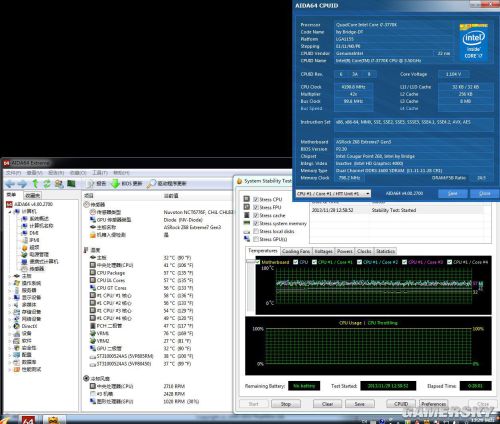Enable the Stress GPU(s) checkbox
Image resolution: width=500 pixels, height=424 pixels.
(256, 239)
